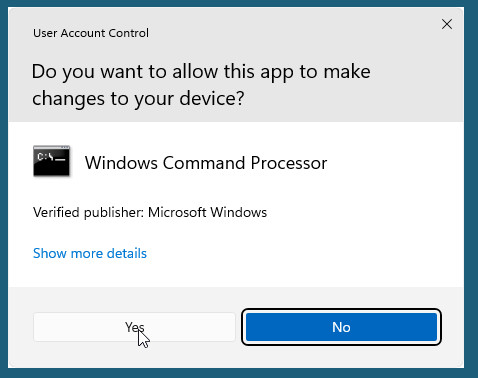Image resolution: width=478 pixels, height=378 pixels.
Task: Deny the request with the No button
Action: click(341, 327)
